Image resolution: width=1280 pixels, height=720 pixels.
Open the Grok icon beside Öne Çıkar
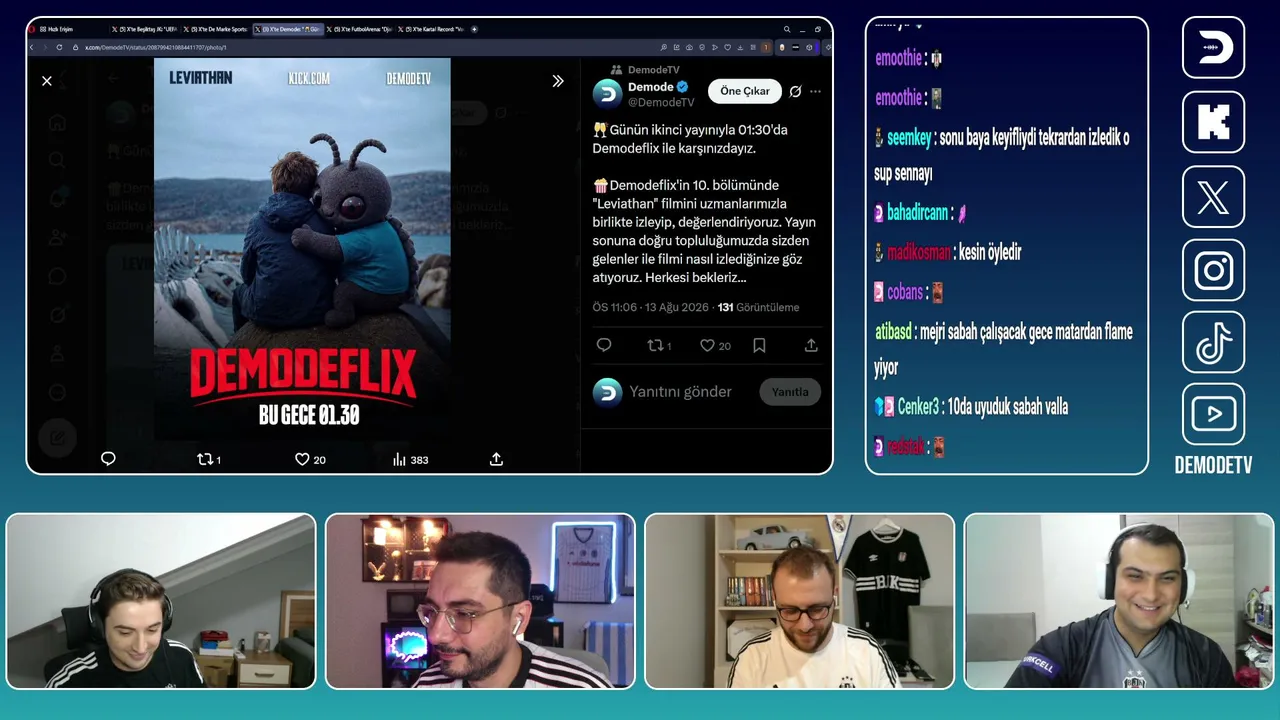[795, 91]
